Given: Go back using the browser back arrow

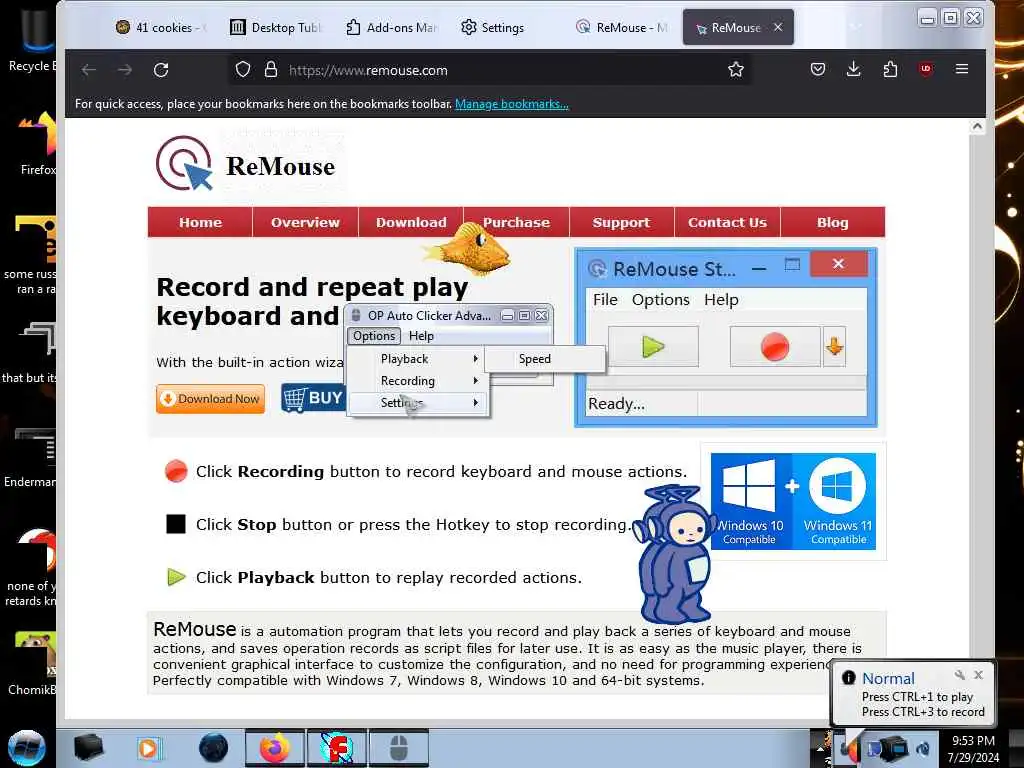Looking at the screenshot, I should pyautogui.click(x=89, y=70).
